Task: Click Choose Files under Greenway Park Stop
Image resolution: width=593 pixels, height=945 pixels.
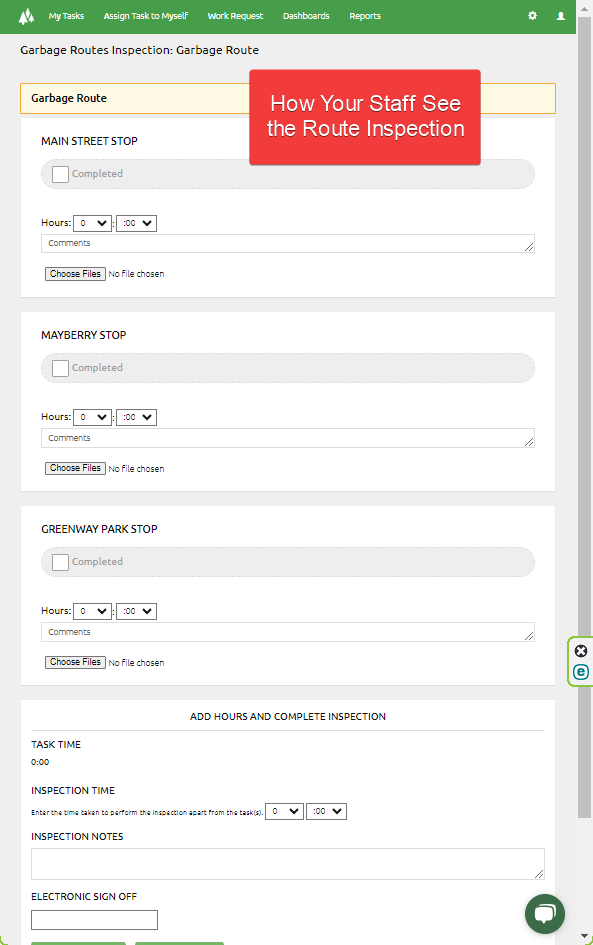Action: (x=75, y=662)
